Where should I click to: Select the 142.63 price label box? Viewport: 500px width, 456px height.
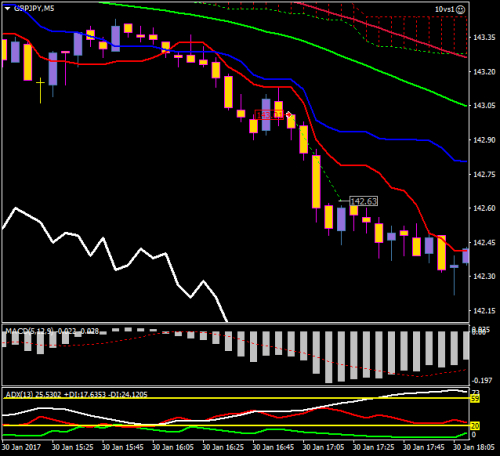click(x=363, y=201)
